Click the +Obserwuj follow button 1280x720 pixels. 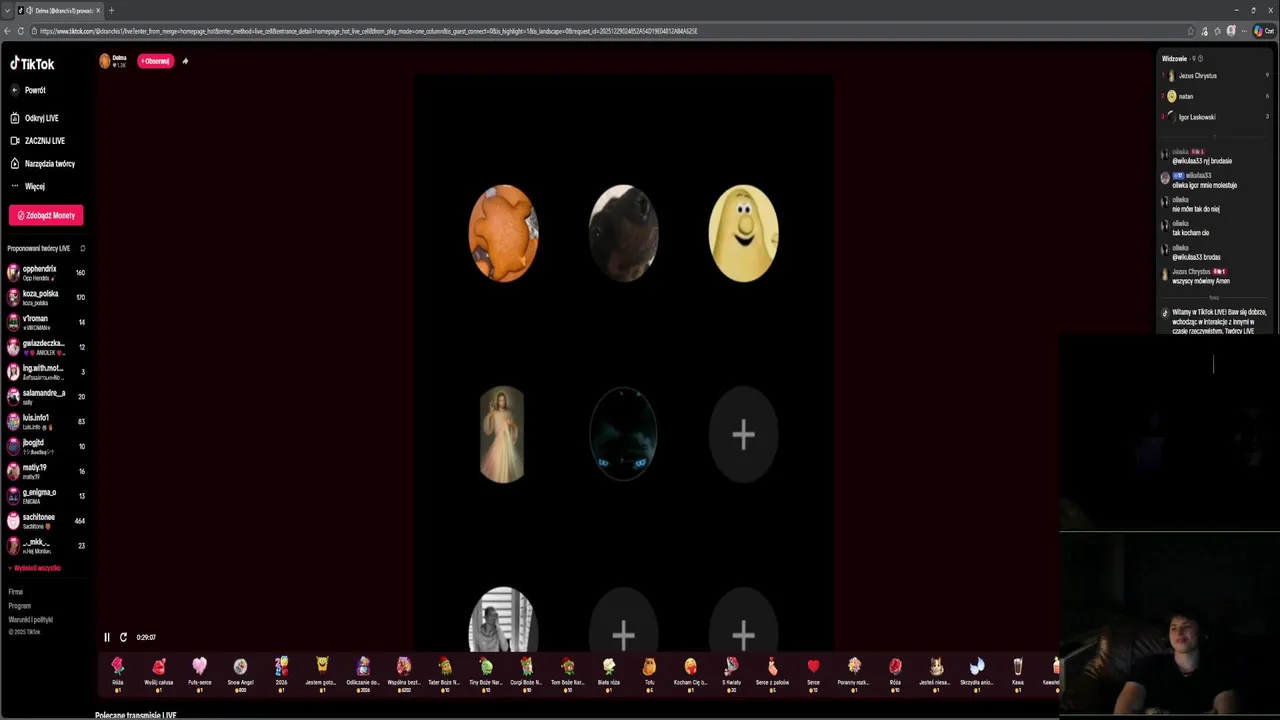[x=155, y=61]
